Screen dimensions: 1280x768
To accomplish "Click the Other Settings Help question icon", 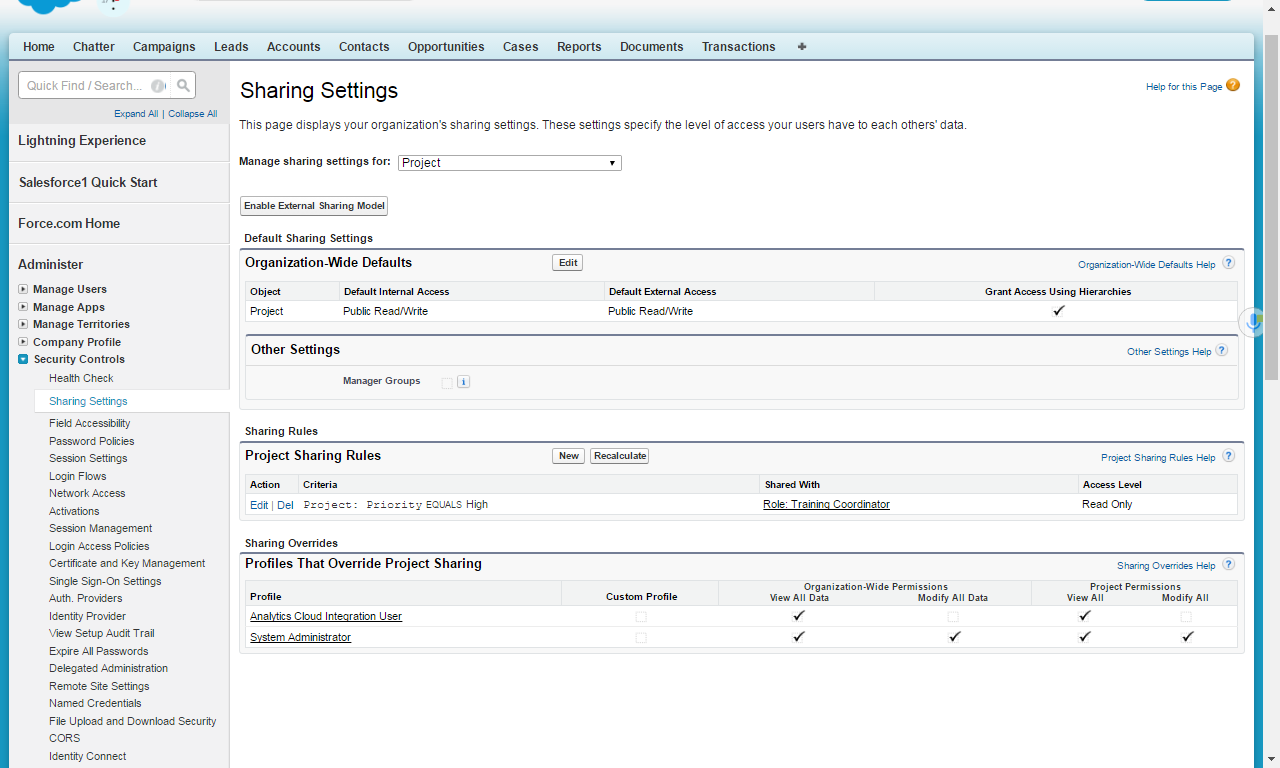I will [x=1221, y=351].
